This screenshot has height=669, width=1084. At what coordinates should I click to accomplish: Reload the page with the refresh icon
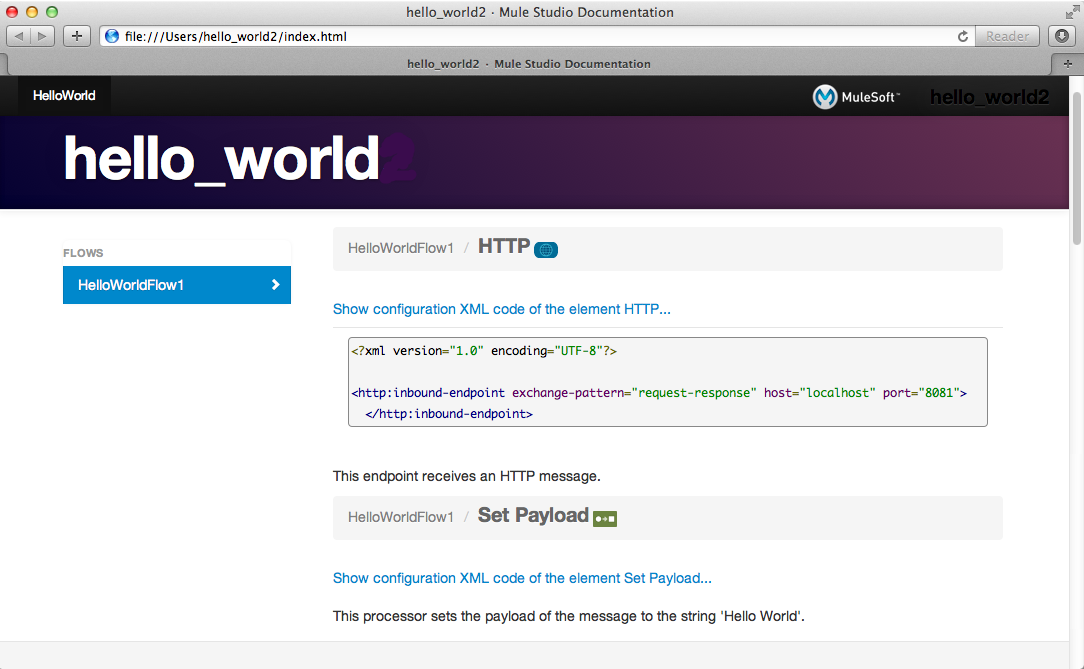click(963, 36)
